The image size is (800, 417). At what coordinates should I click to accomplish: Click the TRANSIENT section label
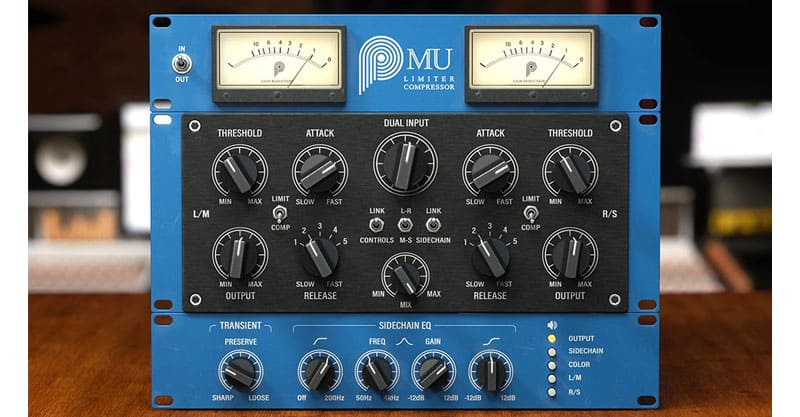click(x=240, y=326)
